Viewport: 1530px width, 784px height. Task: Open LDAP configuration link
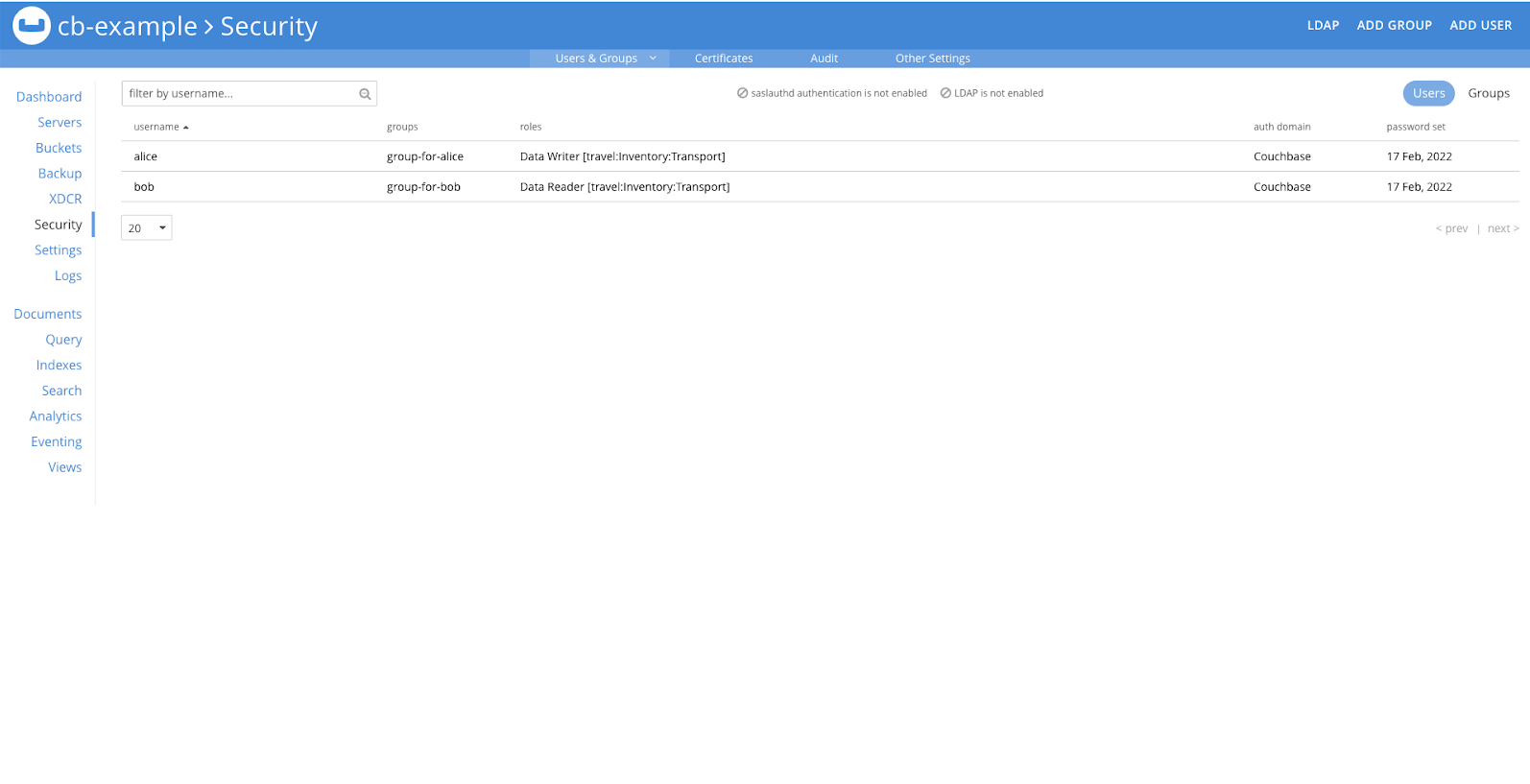1322,26
